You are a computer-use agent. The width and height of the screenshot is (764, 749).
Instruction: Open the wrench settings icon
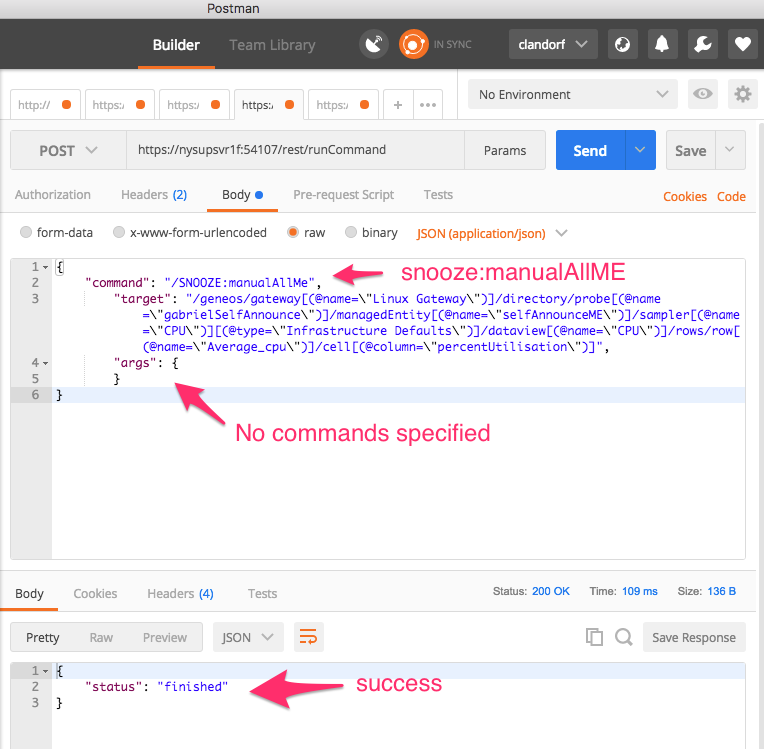coord(702,44)
